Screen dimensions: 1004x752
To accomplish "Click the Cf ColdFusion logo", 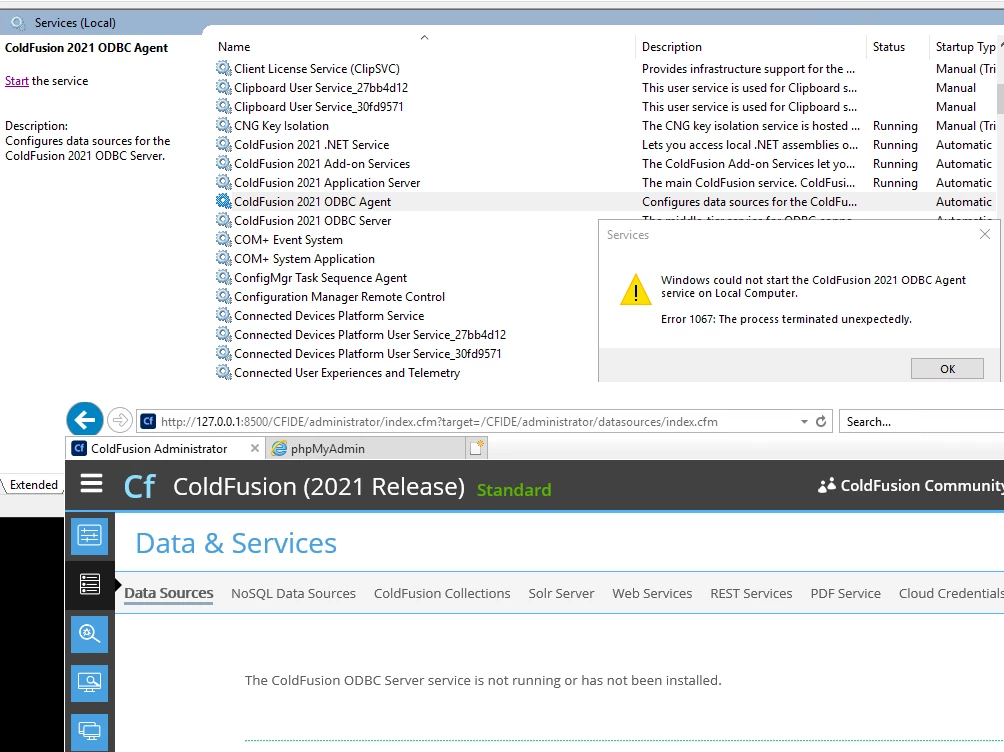I will [x=139, y=487].
